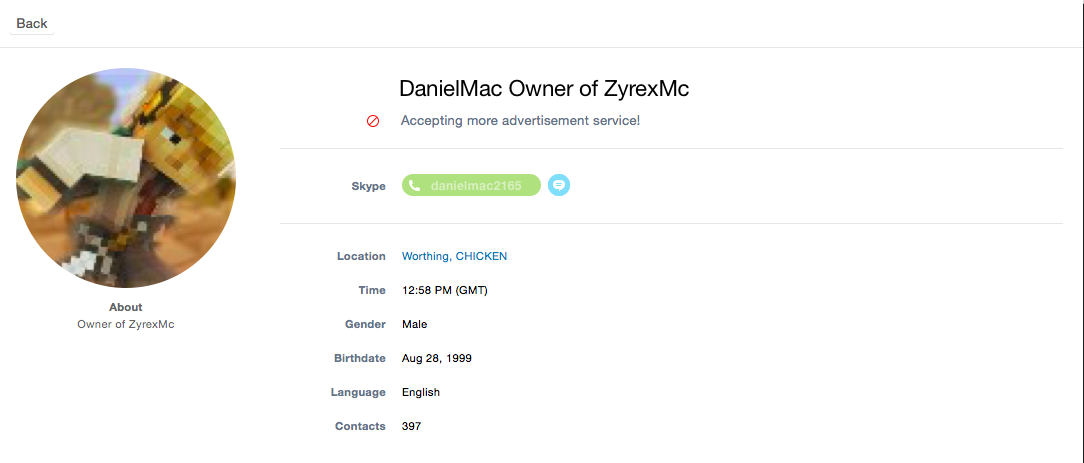
Task: Click the 12:58 PM (GMT) time value
Action: tap(445, 290)
